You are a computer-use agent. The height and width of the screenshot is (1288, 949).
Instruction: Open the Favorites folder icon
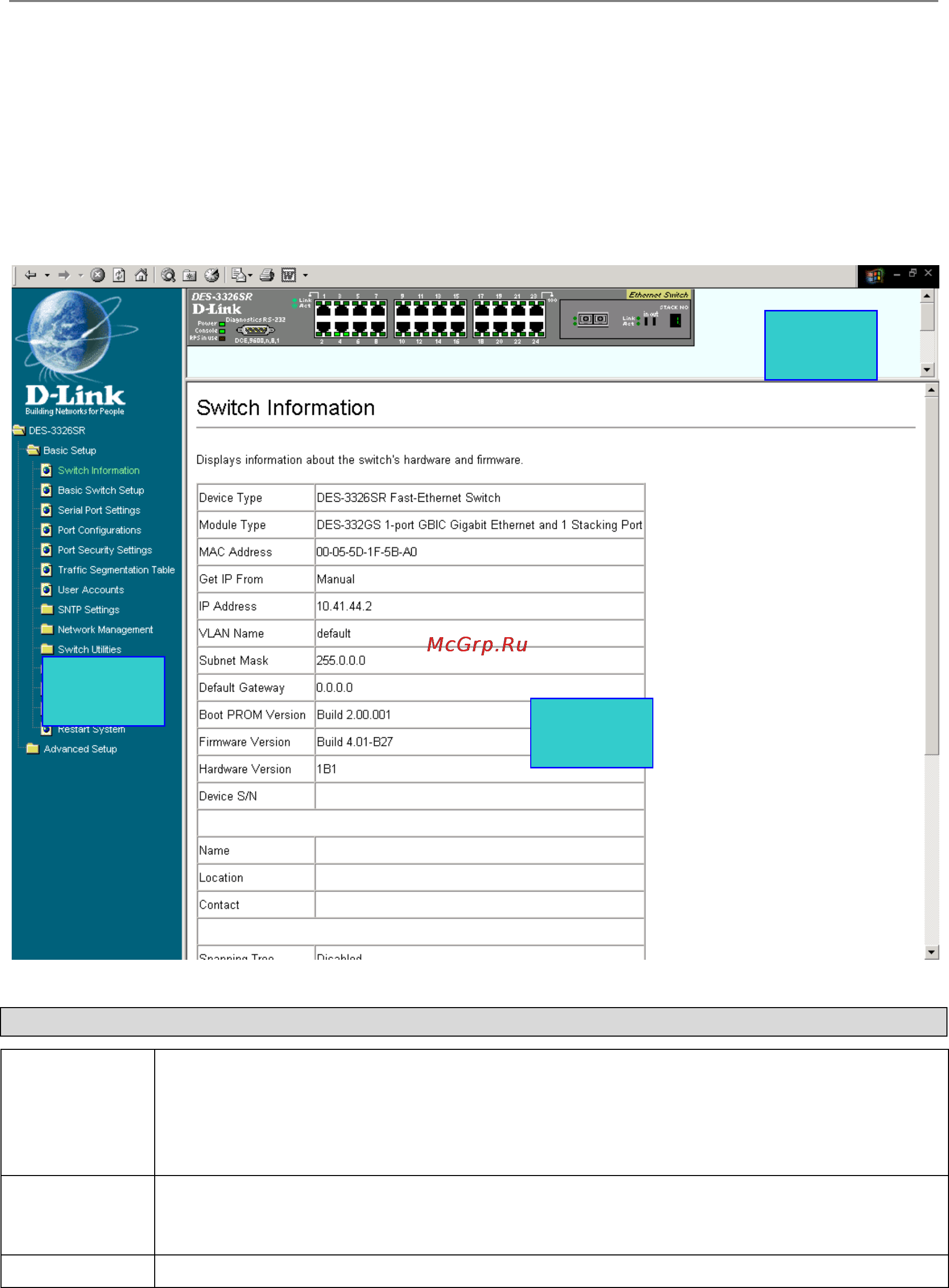(190, 276)
